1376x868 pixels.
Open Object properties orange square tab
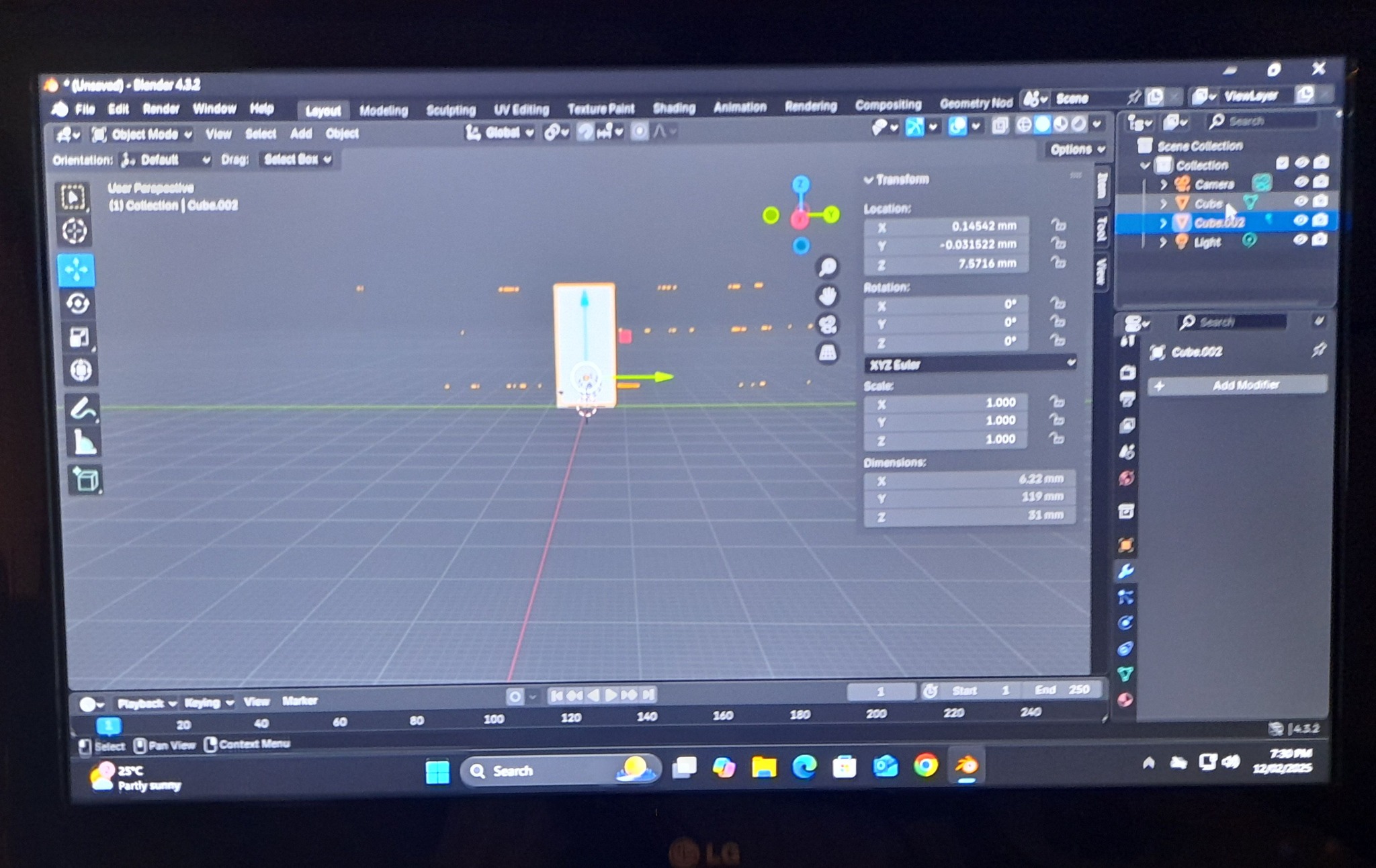tap(1126, 545)
